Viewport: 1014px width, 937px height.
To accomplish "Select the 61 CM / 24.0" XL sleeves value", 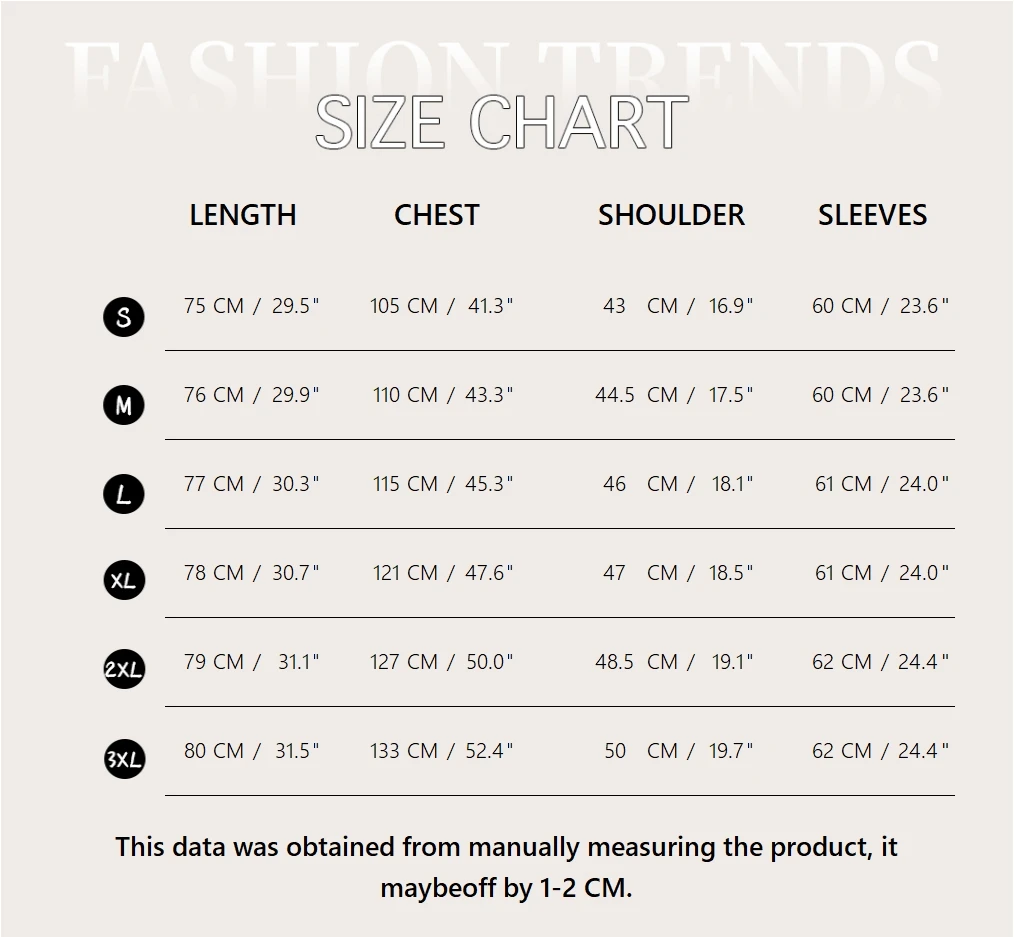I will coord(881,572).
